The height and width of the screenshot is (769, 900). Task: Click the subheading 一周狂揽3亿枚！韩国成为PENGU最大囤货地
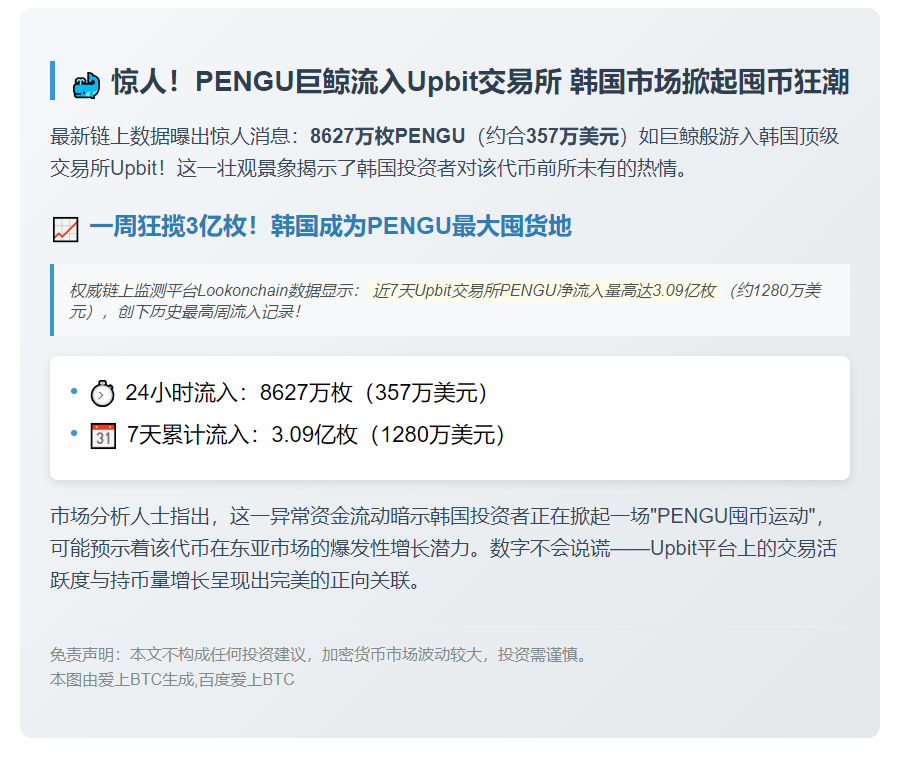(x=330, y=226)
